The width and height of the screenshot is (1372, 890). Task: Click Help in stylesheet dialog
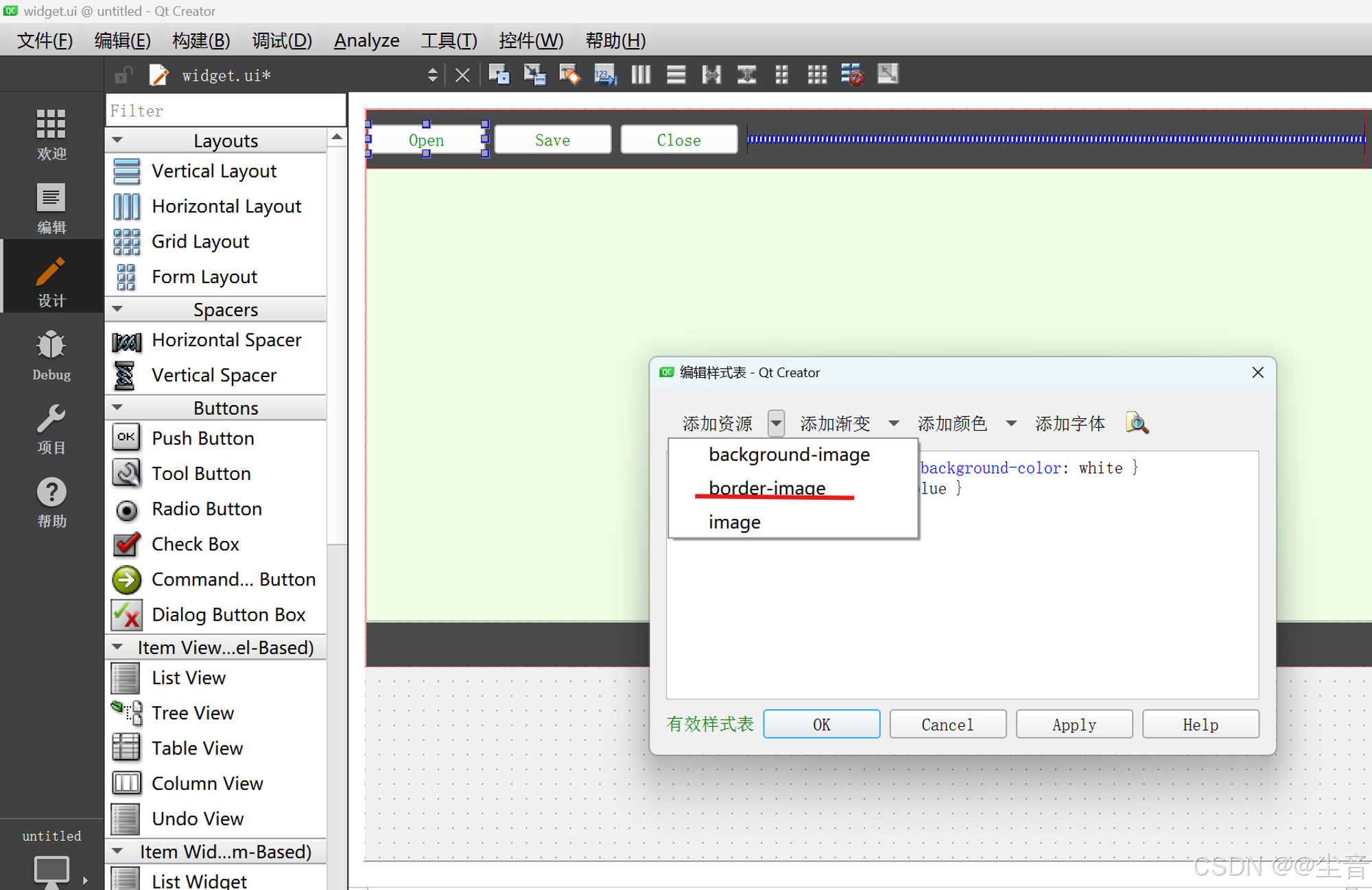pos(1200,724)
